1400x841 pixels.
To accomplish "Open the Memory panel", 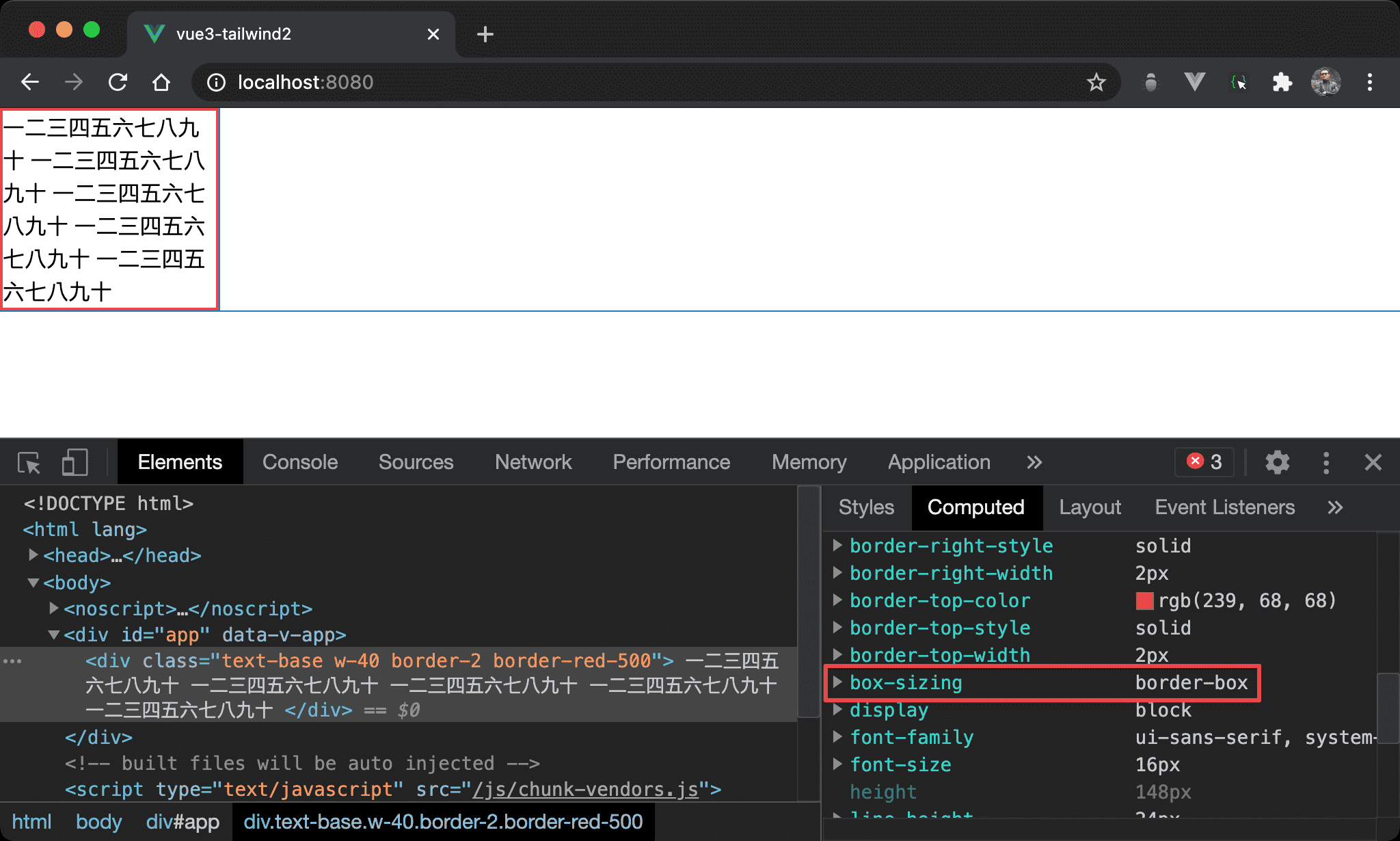I will (809, 462).
